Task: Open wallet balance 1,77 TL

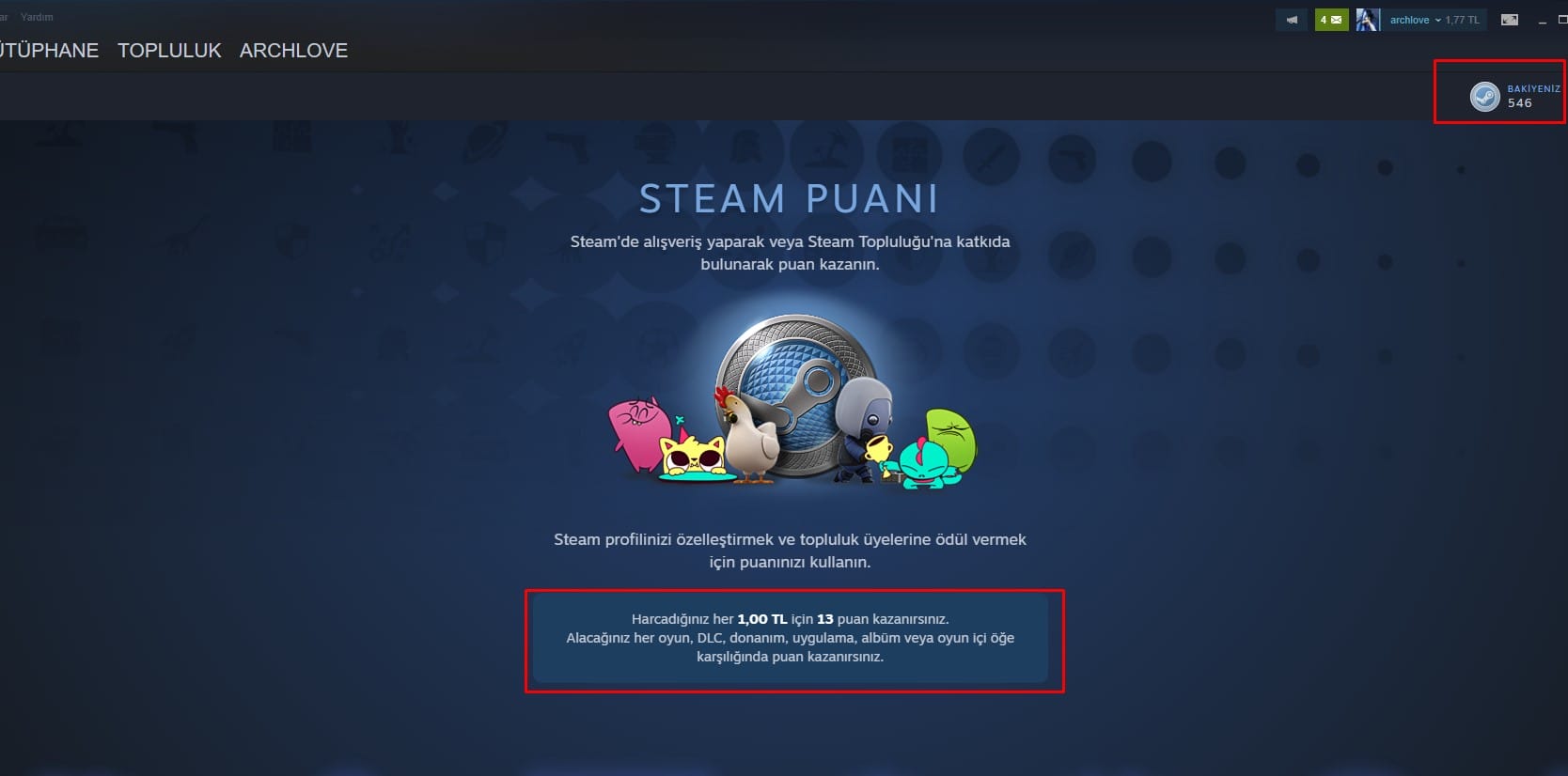Action: (1462, 20)
